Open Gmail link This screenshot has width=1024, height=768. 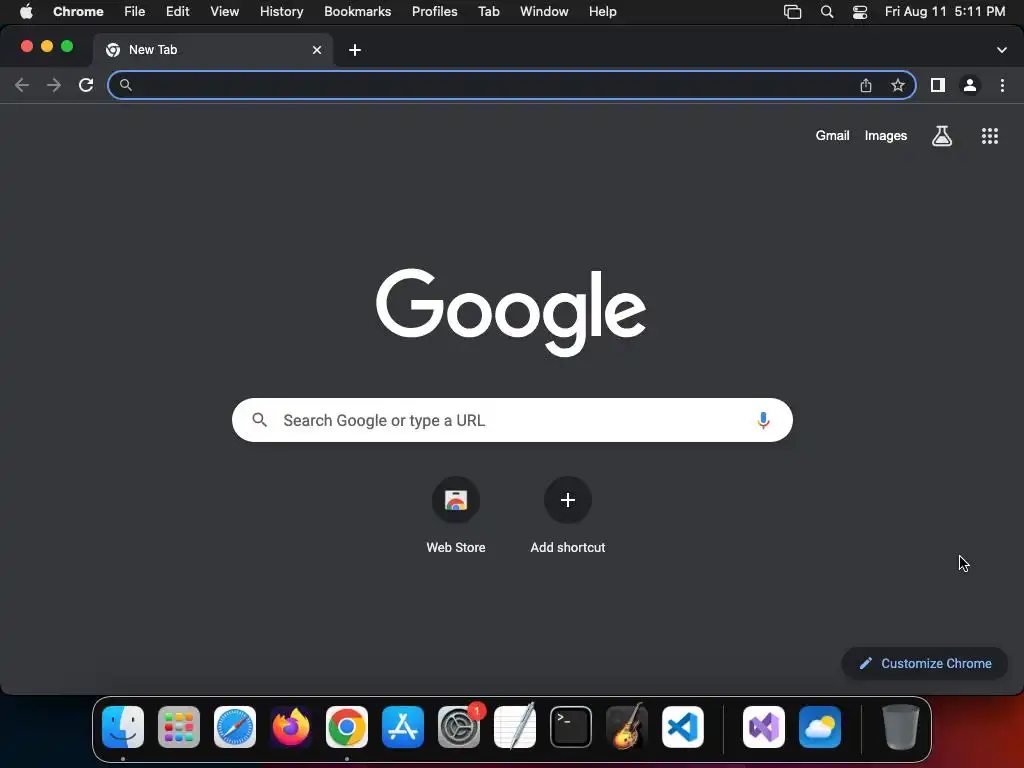pyautogui.click(x=832, y=136)
